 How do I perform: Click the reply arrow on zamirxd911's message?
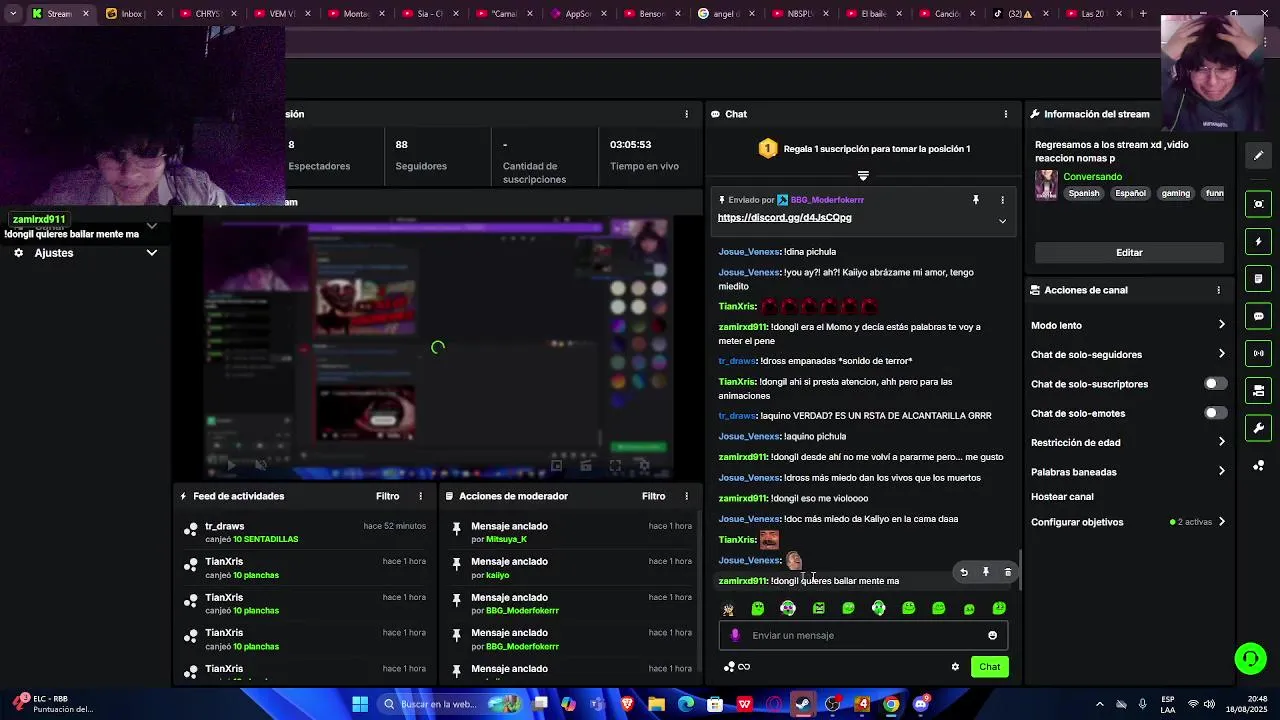pos(964,572)
